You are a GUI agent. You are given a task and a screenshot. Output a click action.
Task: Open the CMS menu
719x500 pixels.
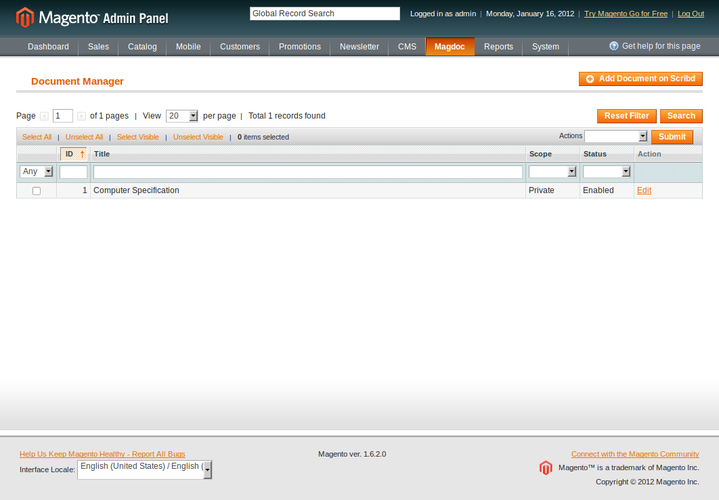pyautogui.click(x=407, y=47)
